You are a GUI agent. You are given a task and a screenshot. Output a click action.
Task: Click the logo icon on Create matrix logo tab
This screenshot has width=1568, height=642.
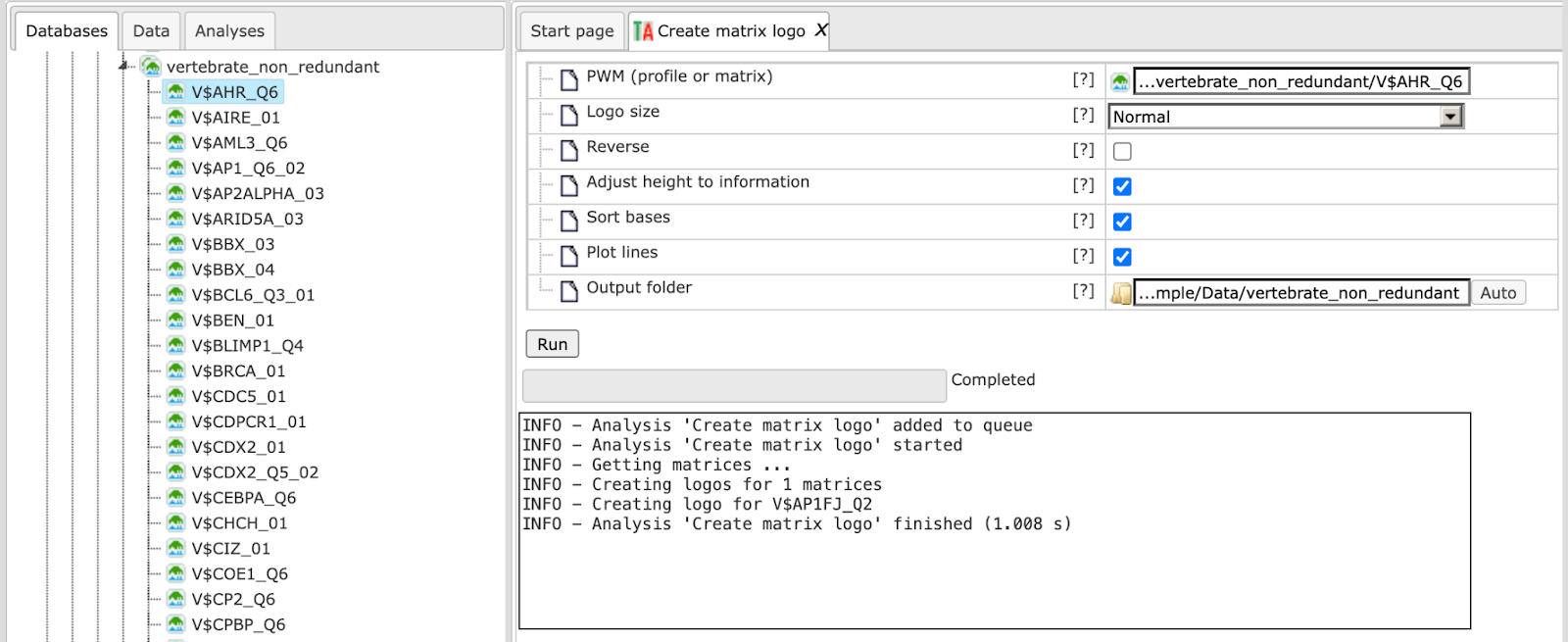click(643, 31)
